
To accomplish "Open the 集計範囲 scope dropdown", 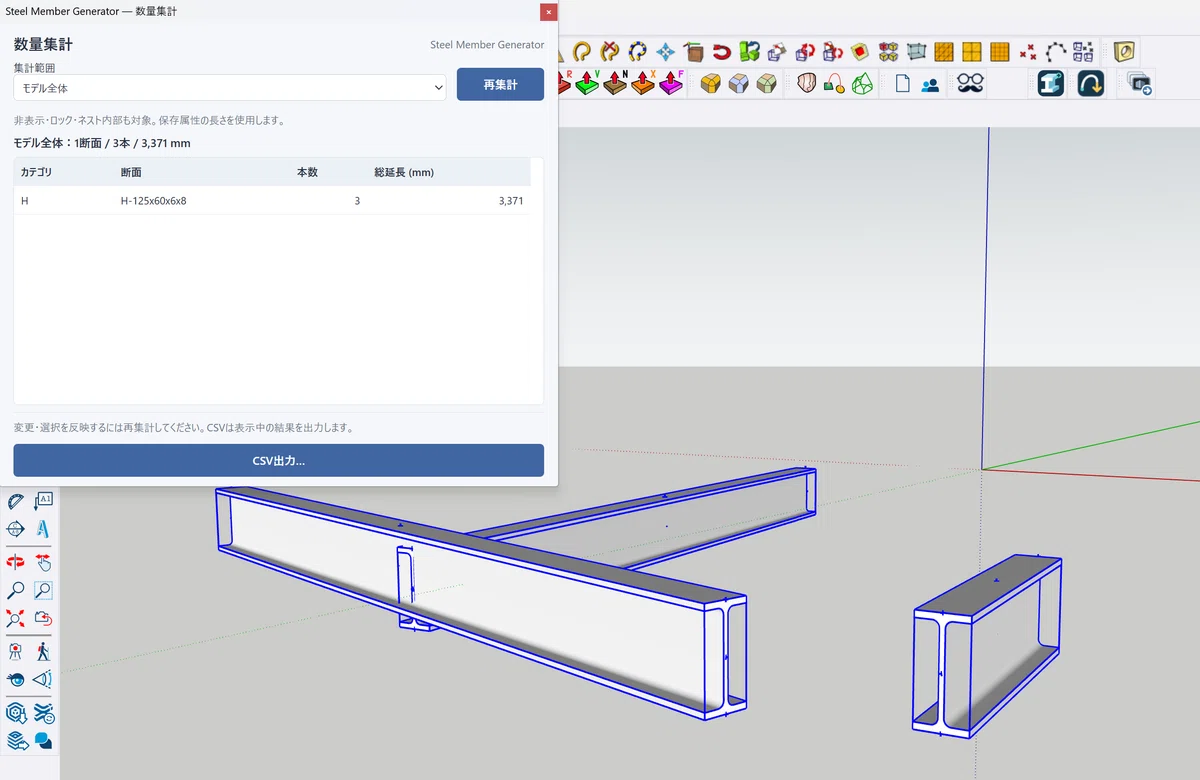I will point(230,88).
